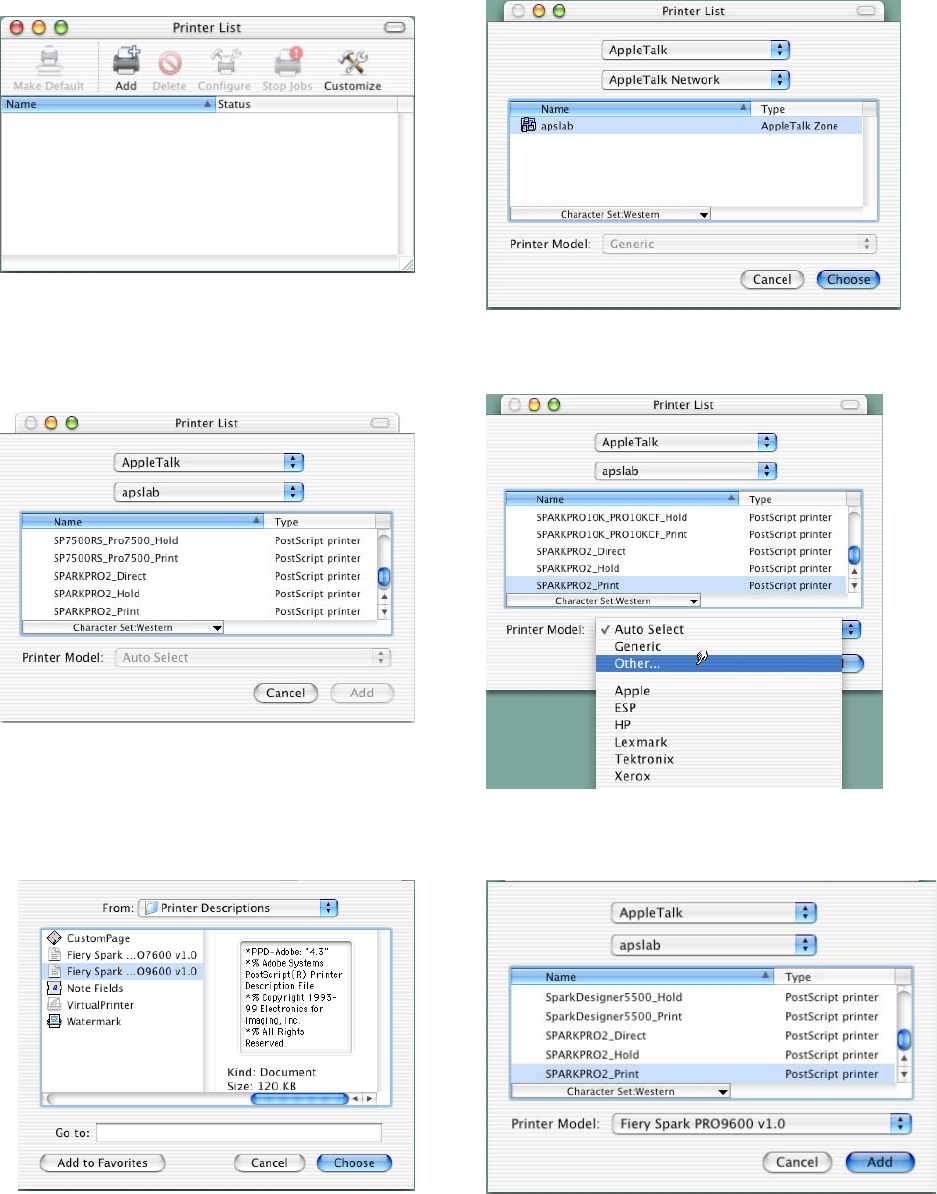937x1194 pixels.
Task: Click Cancel below the grayed Auto Select Printer Model dropdown
Action: pyautogui.click(x=286, y=693)
